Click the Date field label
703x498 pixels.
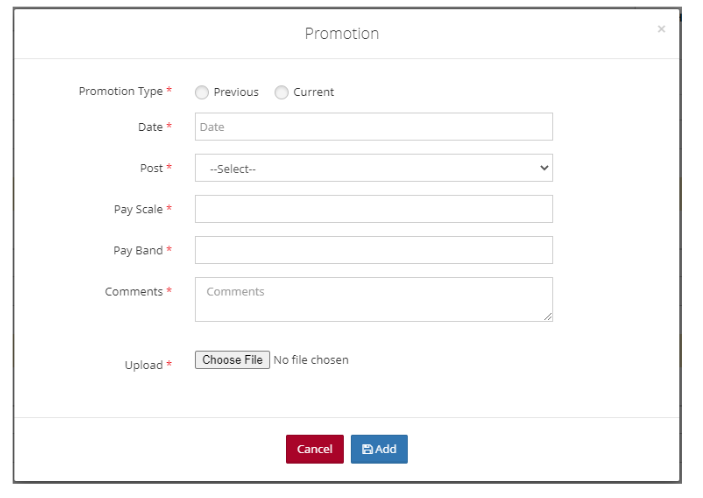click(150, 127)
